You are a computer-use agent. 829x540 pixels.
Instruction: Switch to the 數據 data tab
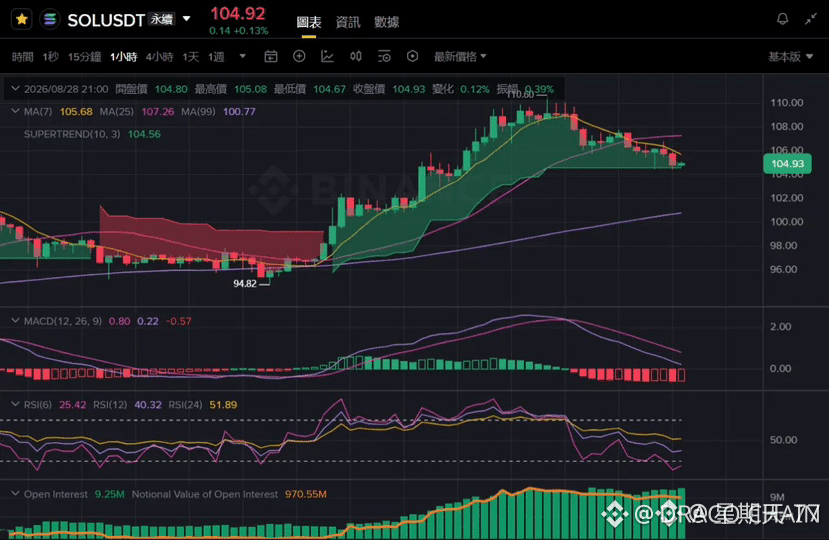[x=386, y=22]
